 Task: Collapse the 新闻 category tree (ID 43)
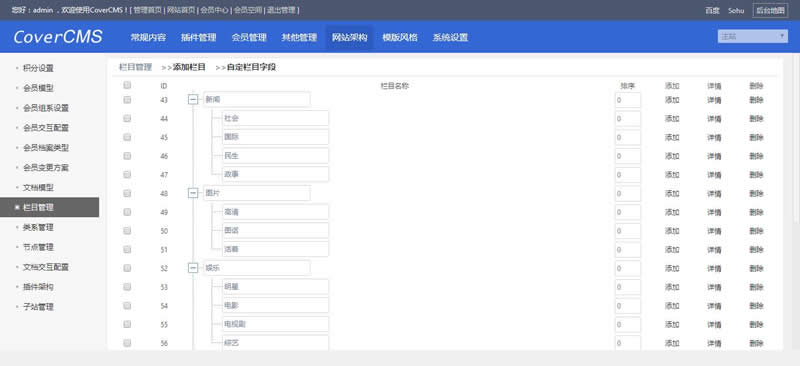(x=193, y=100)
